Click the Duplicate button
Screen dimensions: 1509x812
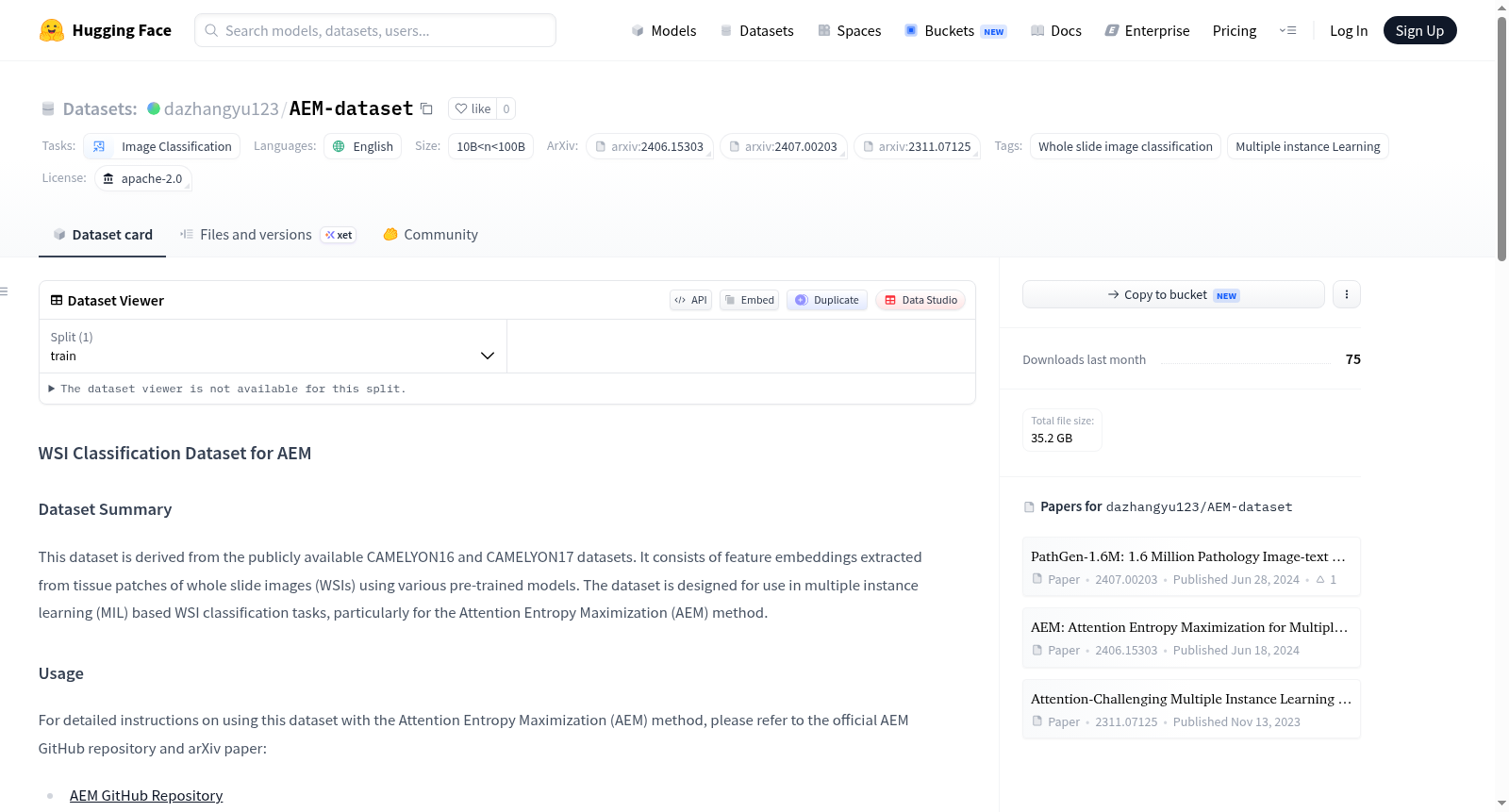point(827,300)
